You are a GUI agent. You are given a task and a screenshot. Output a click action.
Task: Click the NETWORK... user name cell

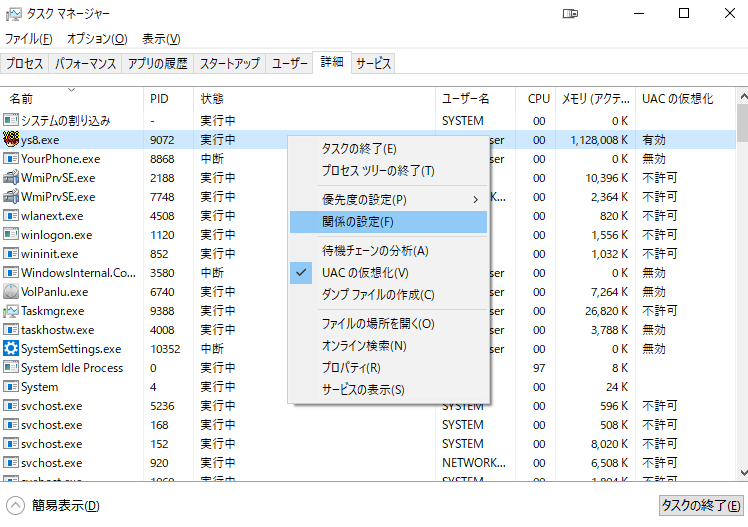tap(474, 463)
